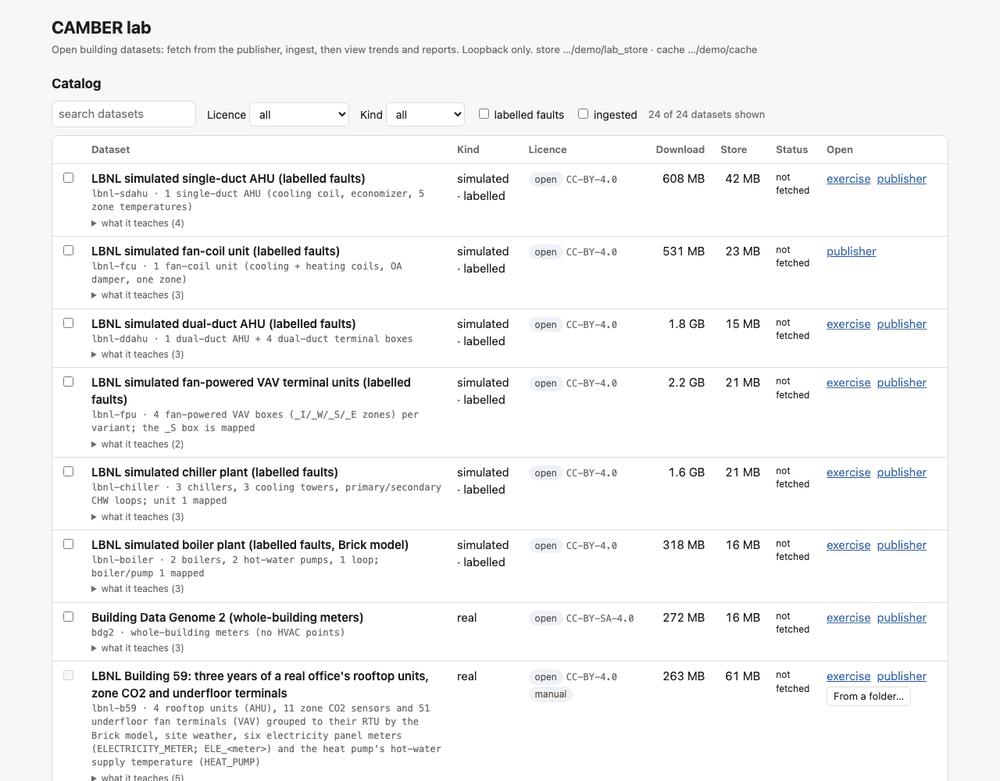1000x781 pixels.
Task: Expand 'what it teaches (3)' under chiller plant
Action: click(x=138, y=517)
